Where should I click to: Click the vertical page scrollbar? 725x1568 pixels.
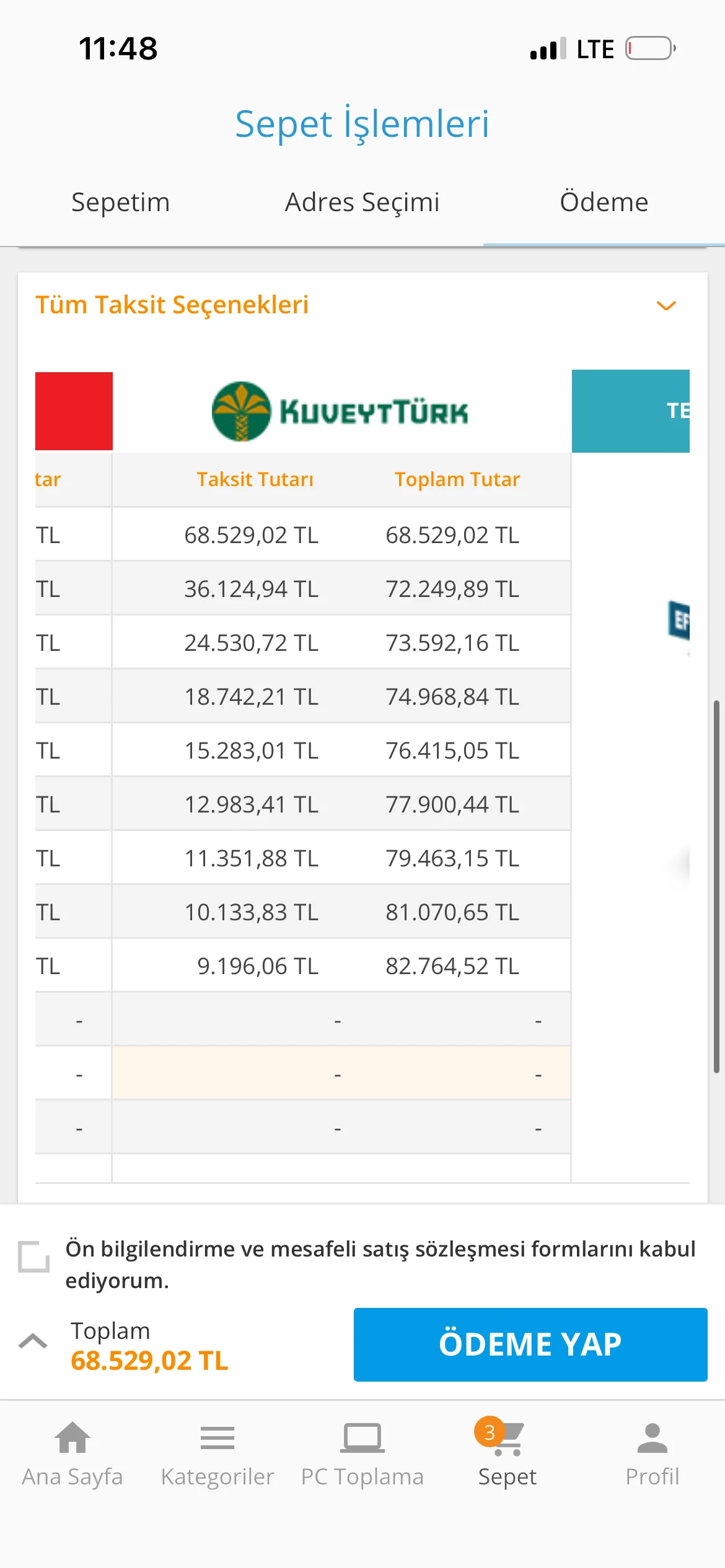click(x=716, y=886)
